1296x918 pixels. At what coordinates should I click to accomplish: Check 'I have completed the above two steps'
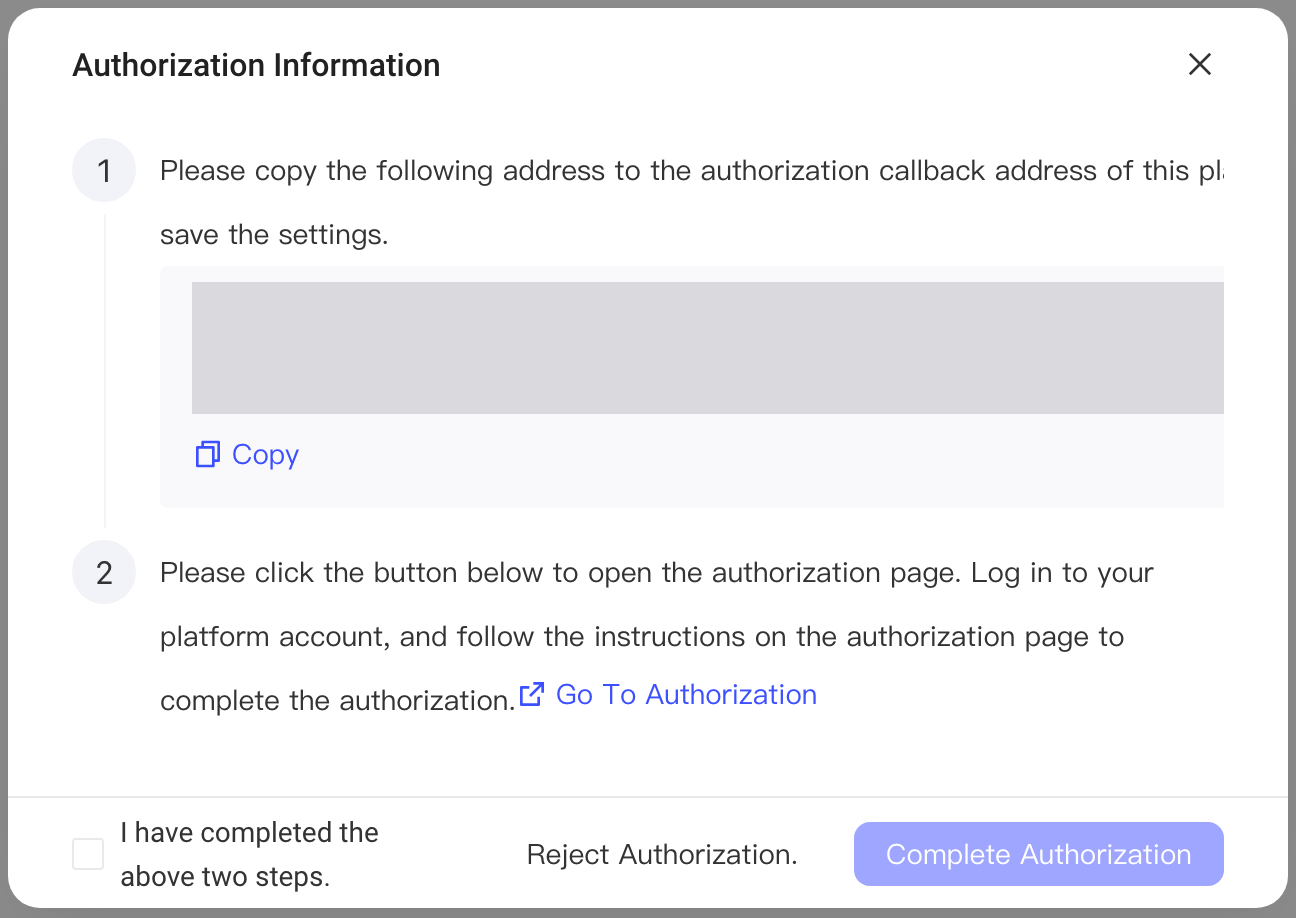click(88, 854)
